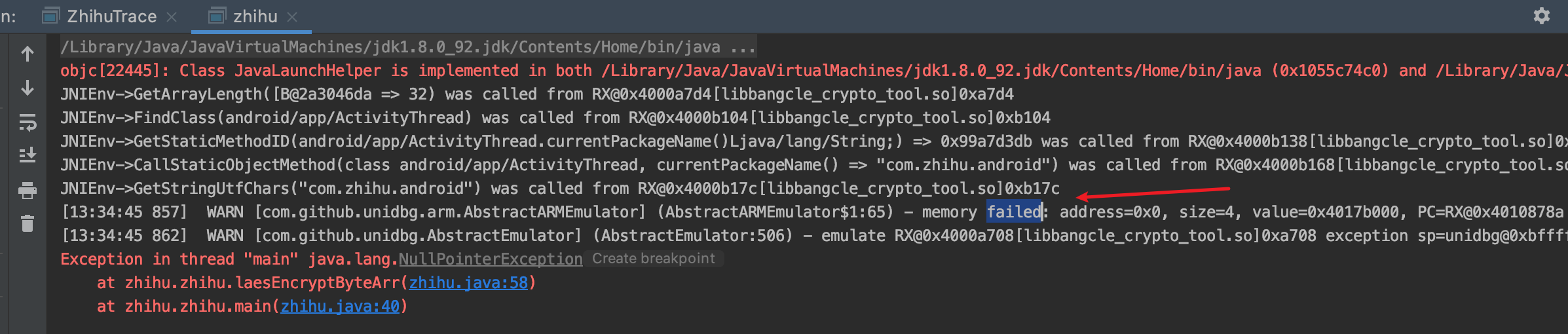Select the zhihu run tab

255,16
